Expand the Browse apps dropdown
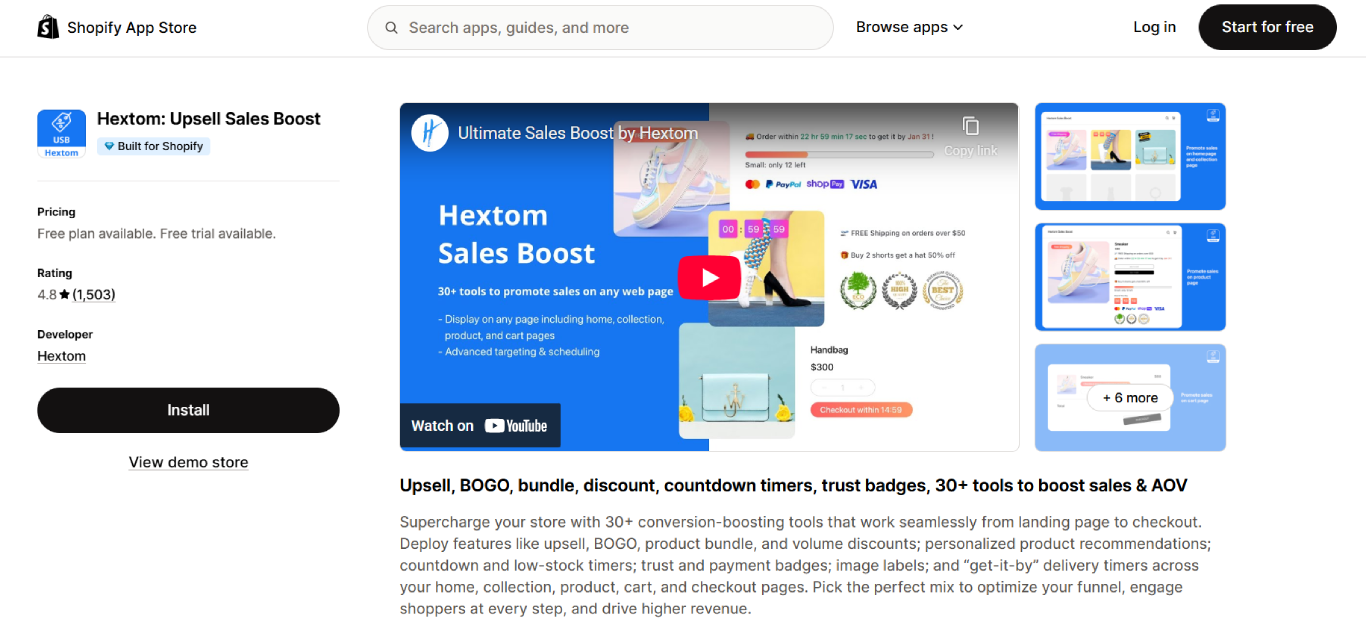The width and height of the screenshot is (1366, 631). click(x=908, y=27)
